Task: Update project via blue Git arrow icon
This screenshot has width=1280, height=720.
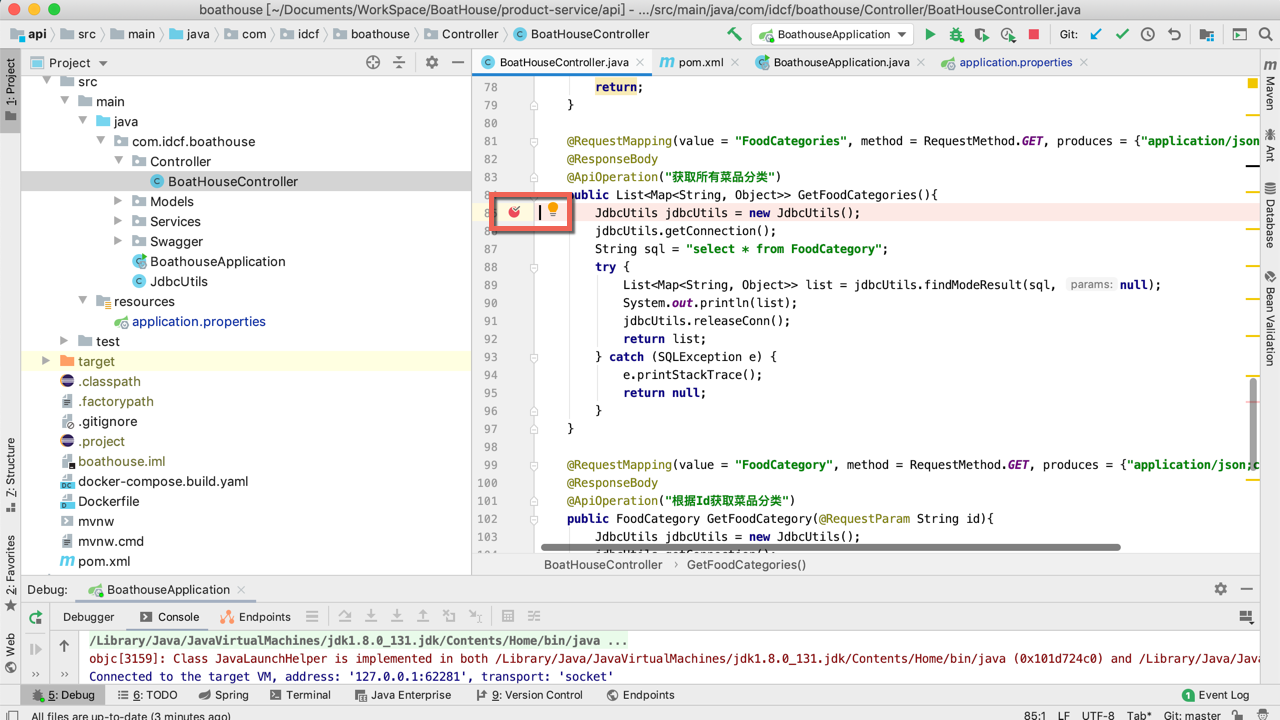Action: point(1096,34)
